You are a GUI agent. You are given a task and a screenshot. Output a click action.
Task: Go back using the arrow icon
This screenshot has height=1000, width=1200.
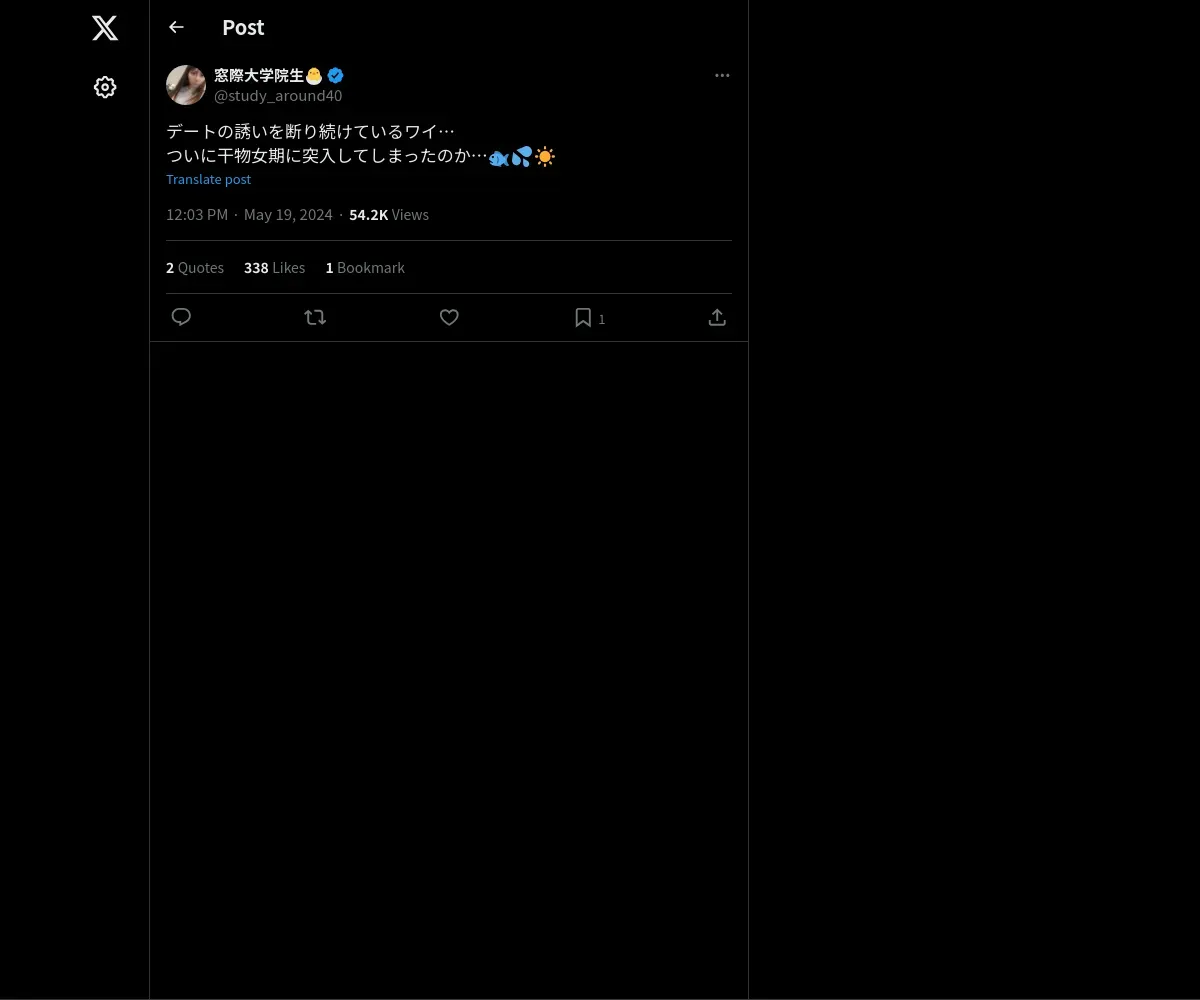(176, 27)
